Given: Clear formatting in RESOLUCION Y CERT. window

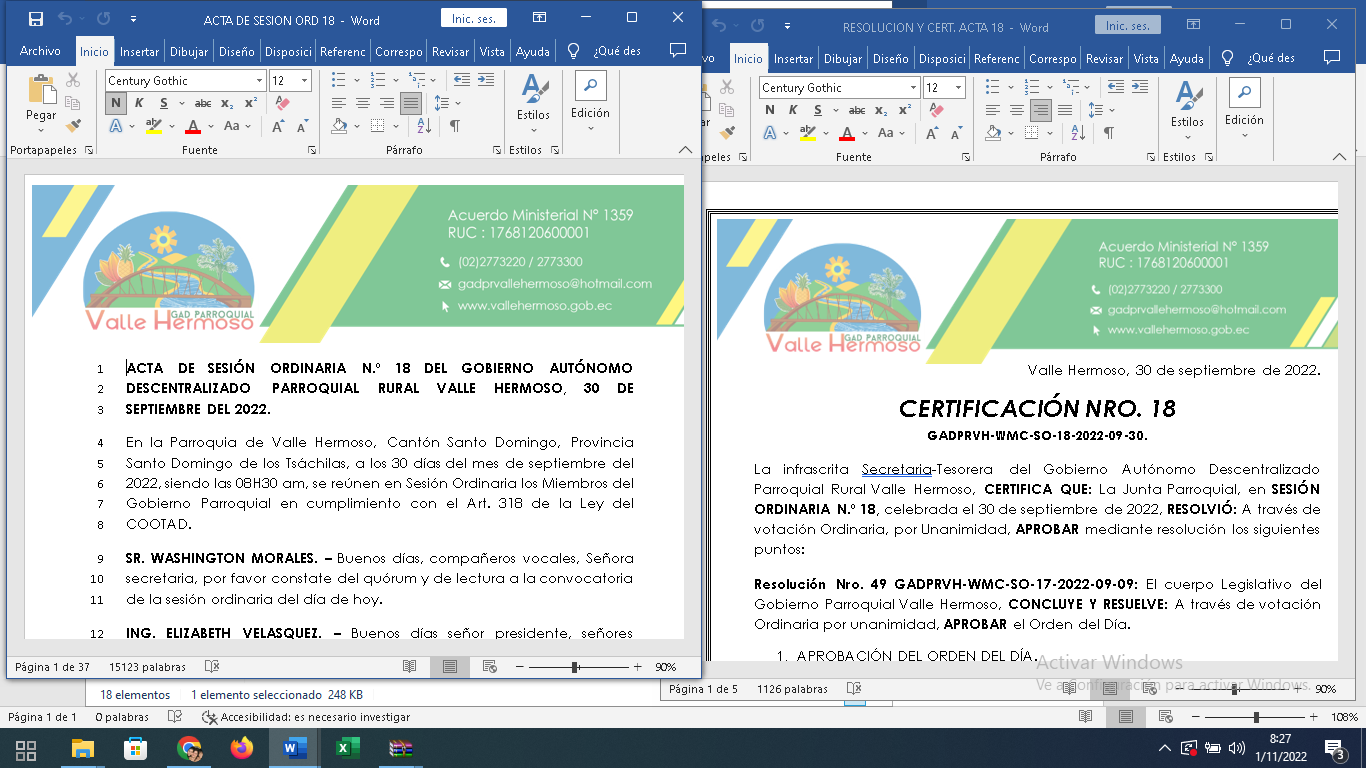Looking at the screenshot, I should tap(935, 110).
